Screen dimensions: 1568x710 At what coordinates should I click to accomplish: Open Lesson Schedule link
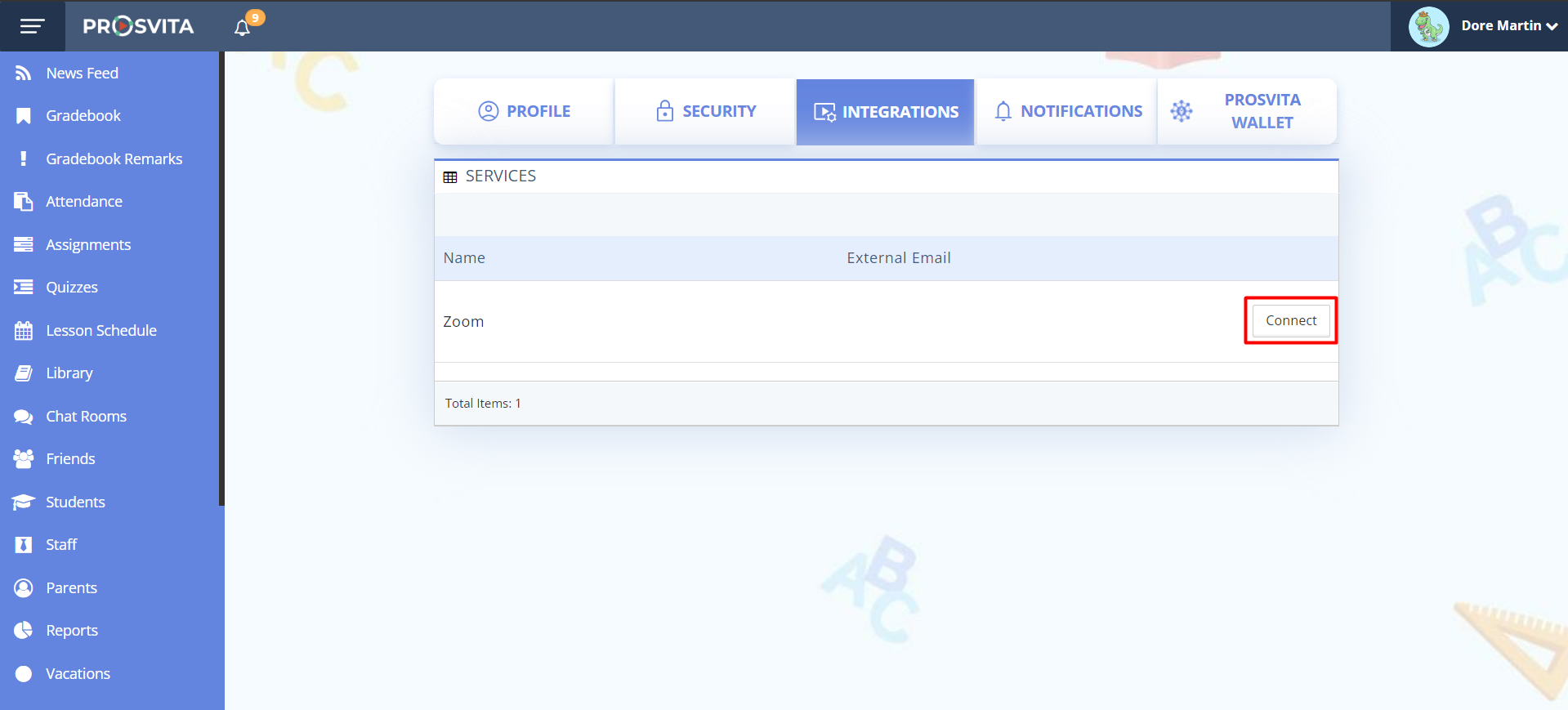click(x=101, y=330)
